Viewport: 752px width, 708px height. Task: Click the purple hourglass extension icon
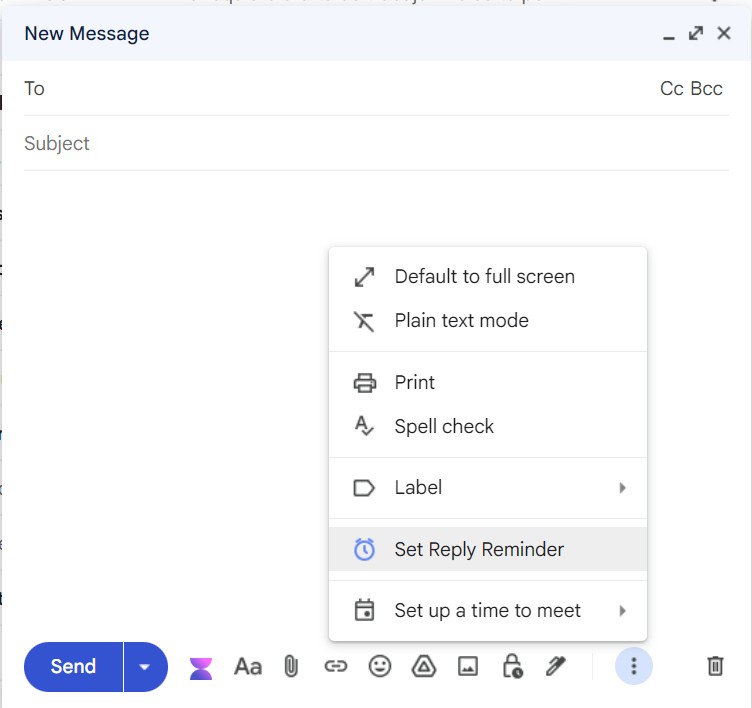tap(201, 668)
